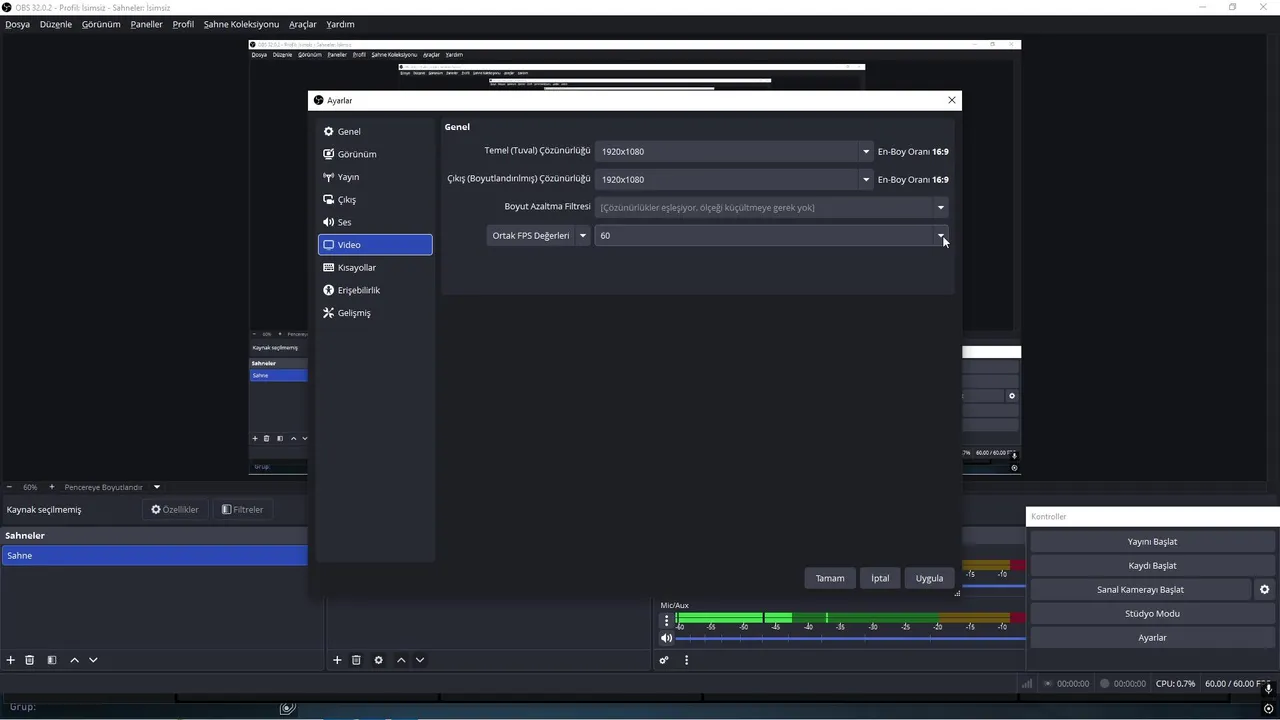Click the target circle icon at bottom right
This screenshot has height=720, width=1280.
tap(1268, 709)
